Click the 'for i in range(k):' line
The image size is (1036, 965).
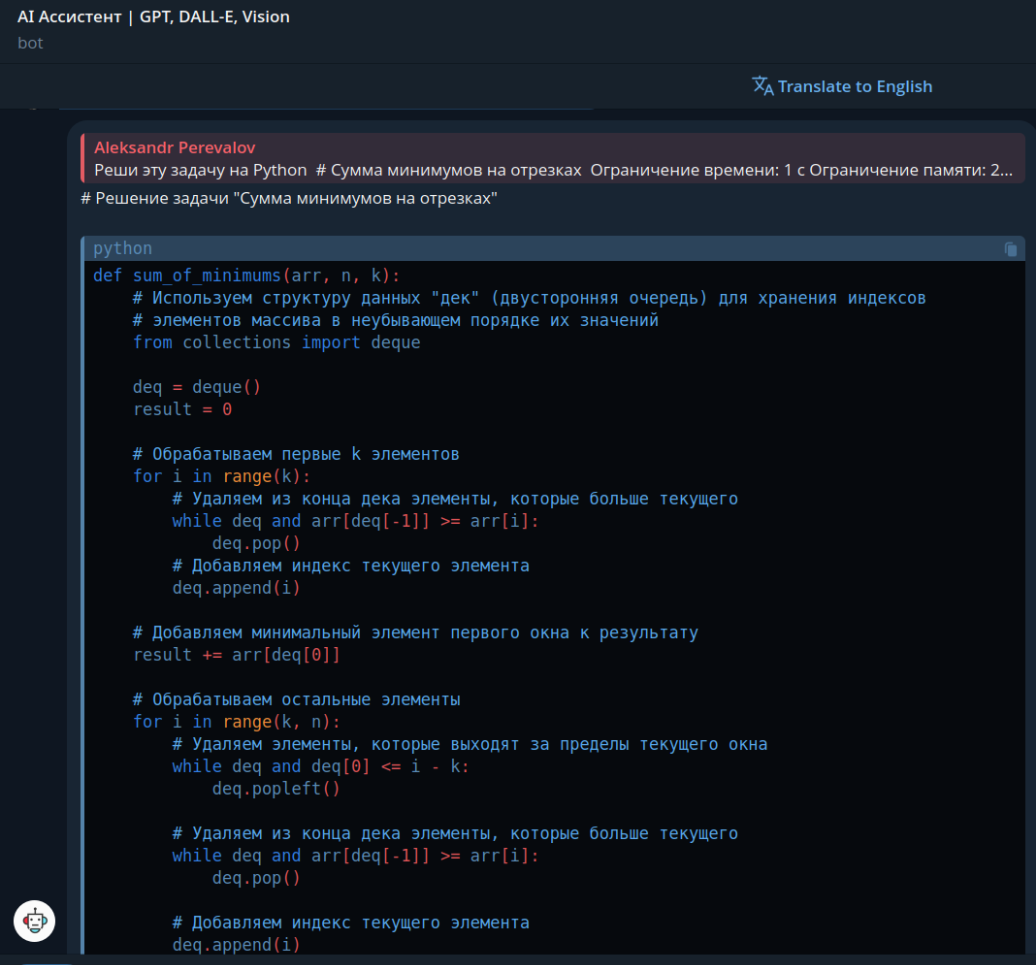click(x=222, y=476)
